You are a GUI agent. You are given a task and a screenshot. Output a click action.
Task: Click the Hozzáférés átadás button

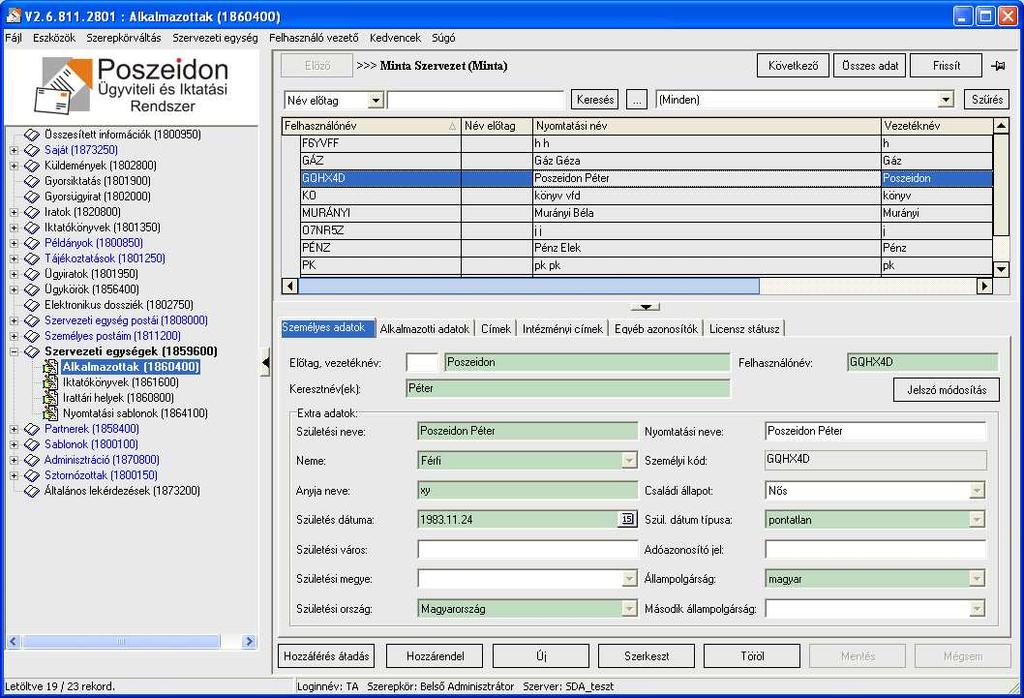tap(327, 656)
